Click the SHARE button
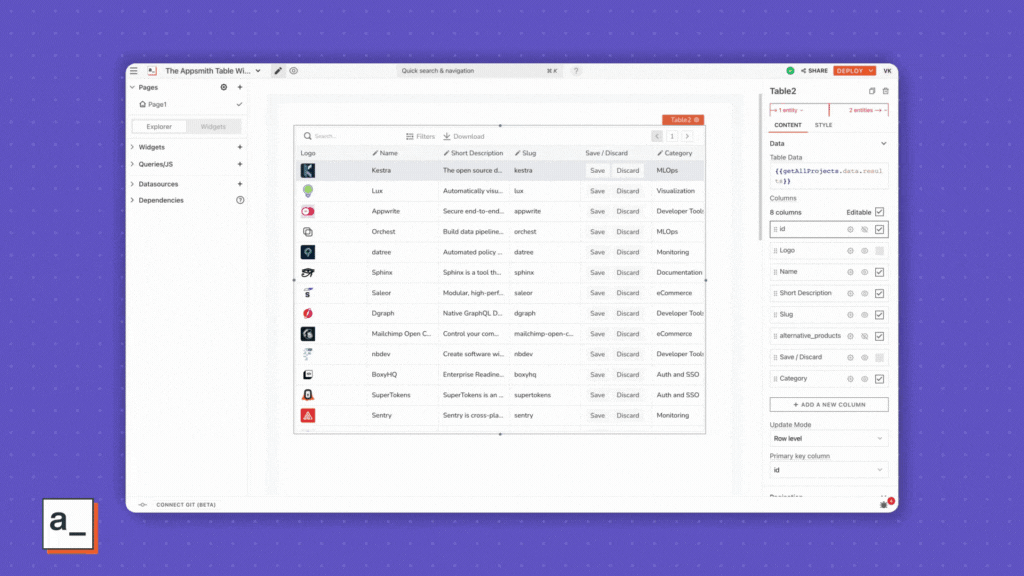Screen dimensions: 1024x576 point(814,71)
